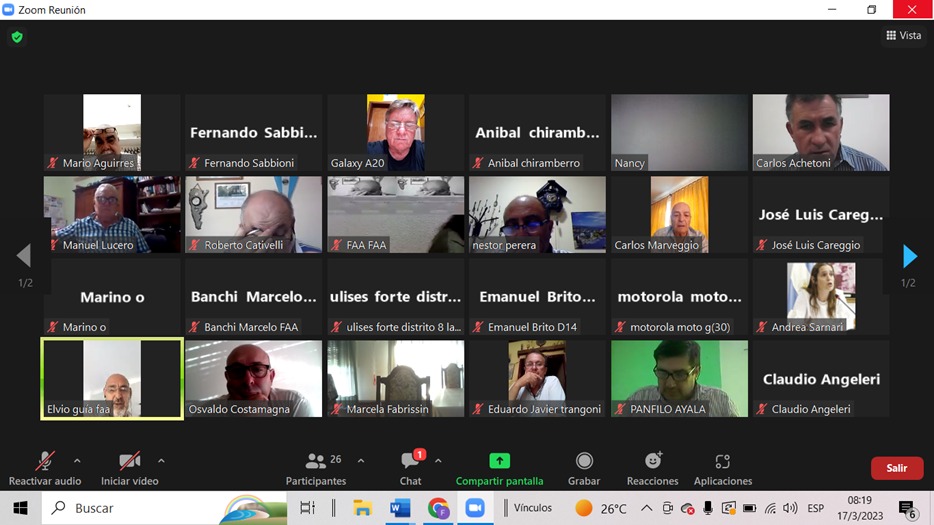Select motorola moto g(30) tile
This screenshot has height=525, width=934.
[679, 297]
